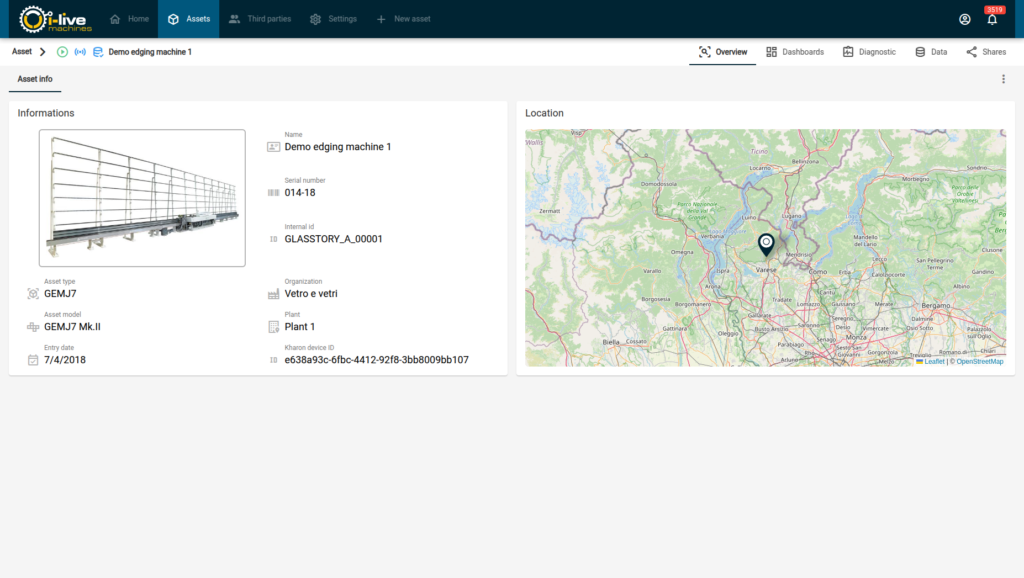Screen dimensions: 1024x578
Task: Navigate to Home in top menu
Action: pos(129,19)
